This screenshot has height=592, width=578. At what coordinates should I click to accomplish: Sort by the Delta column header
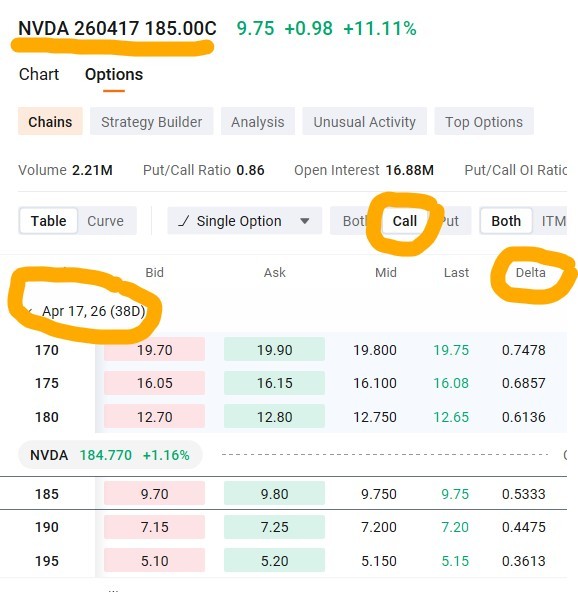click(x=530, y=273)
